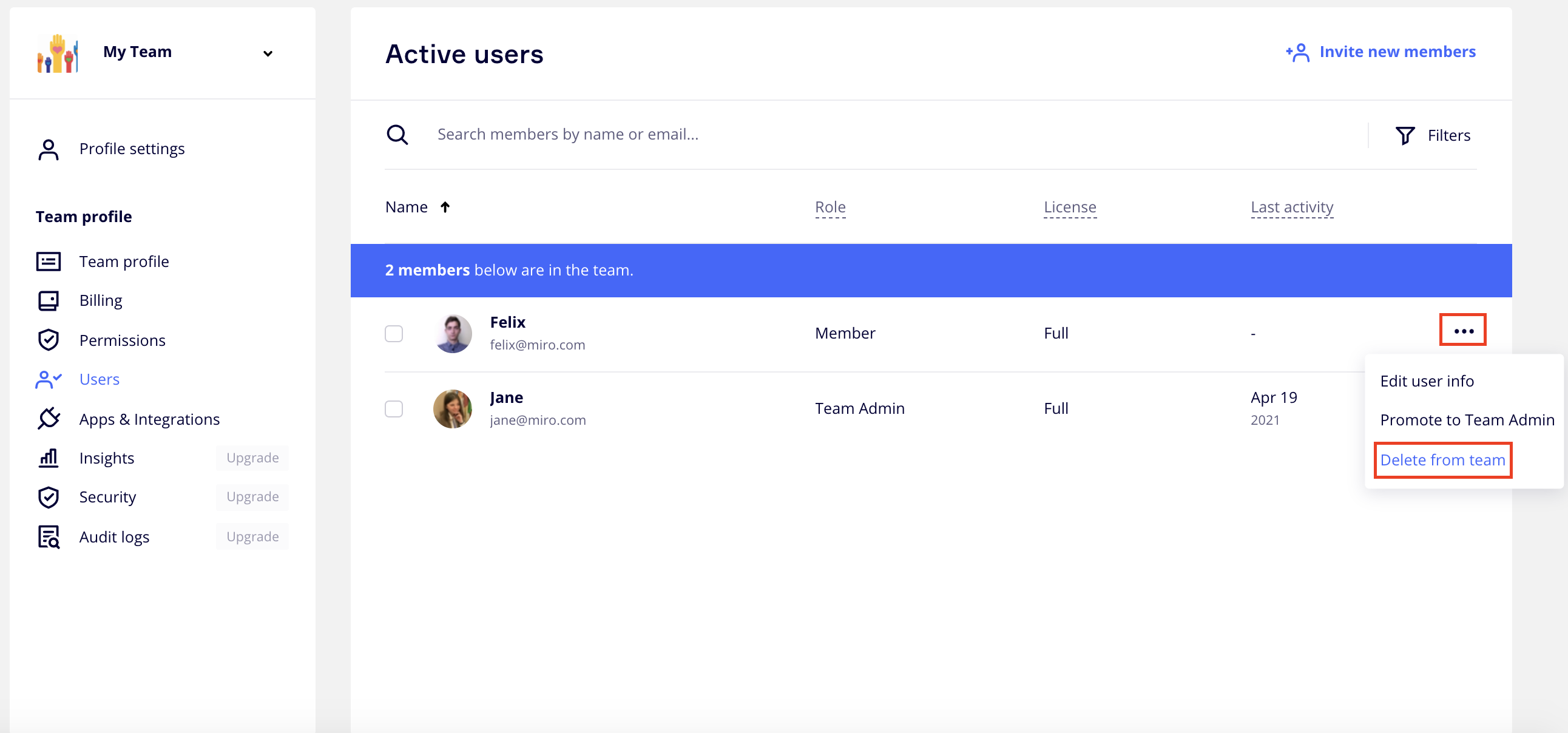Click the Permissions shield icon
The image size is (1568, 733).
(48, 340)
